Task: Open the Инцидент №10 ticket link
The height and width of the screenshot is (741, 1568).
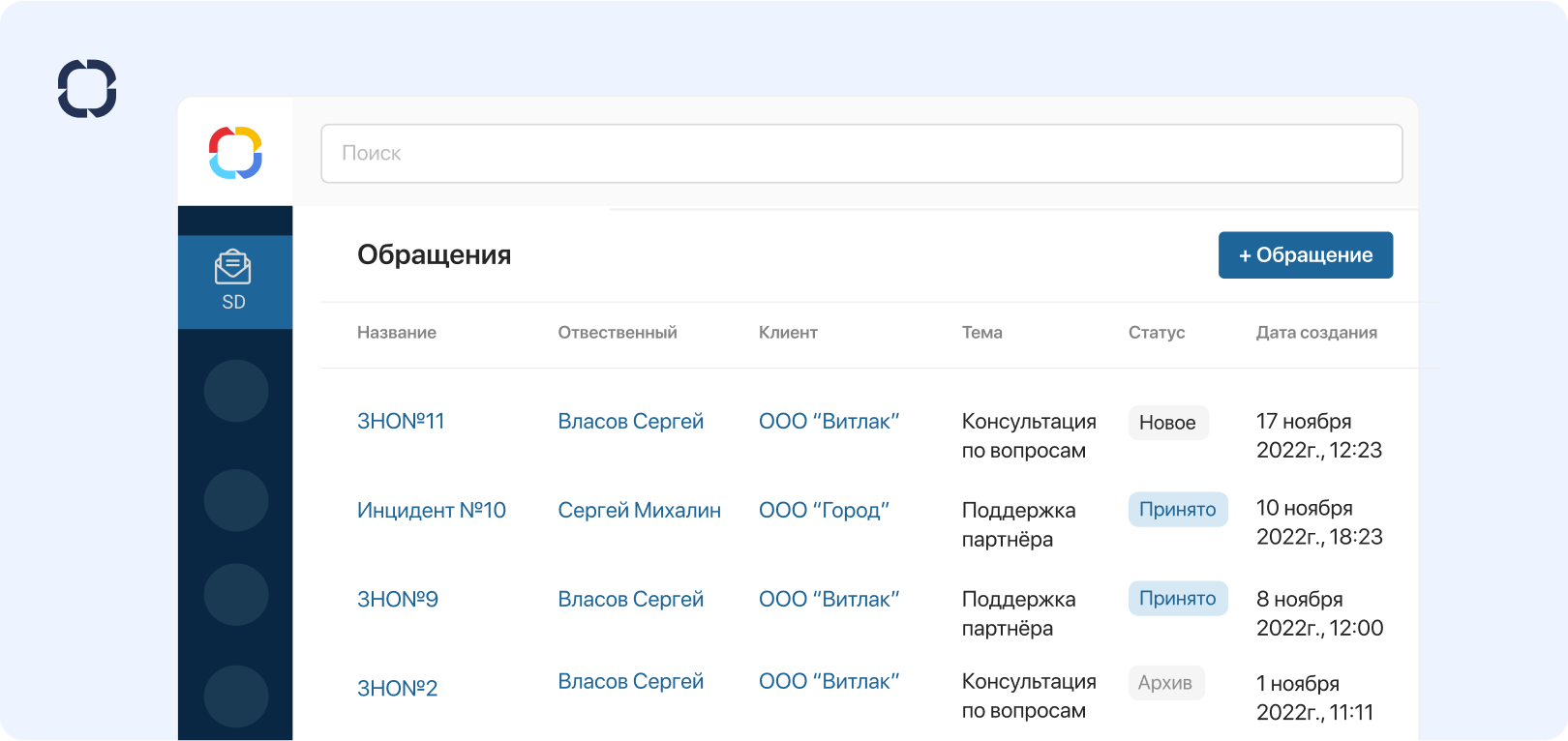Action: [431, 511]
